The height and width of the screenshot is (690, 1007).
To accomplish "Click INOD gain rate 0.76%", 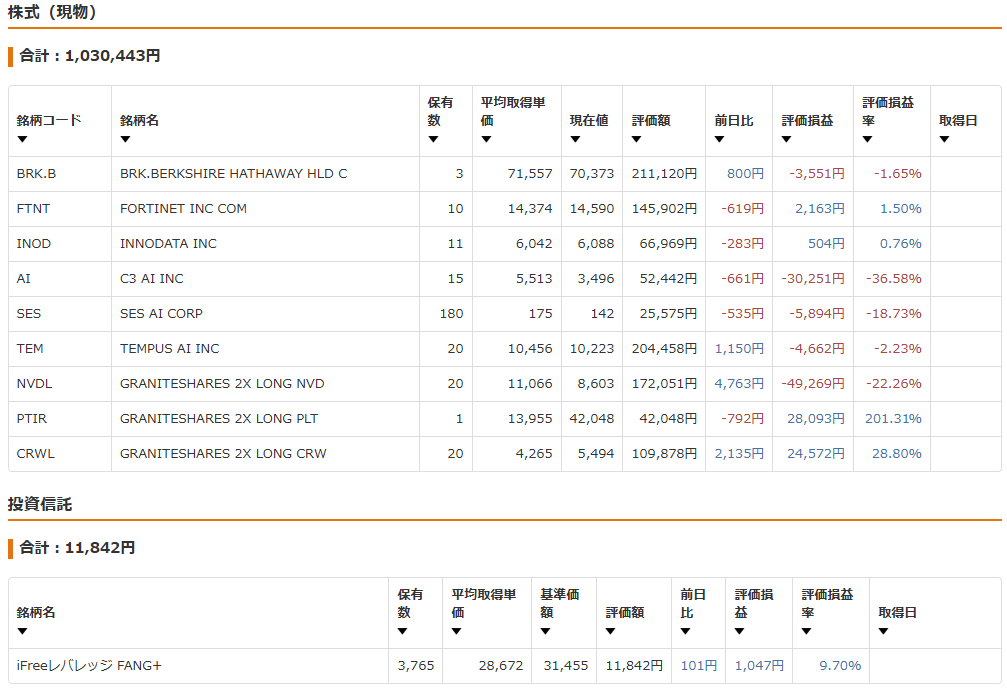I will click(x=900, y=244).
